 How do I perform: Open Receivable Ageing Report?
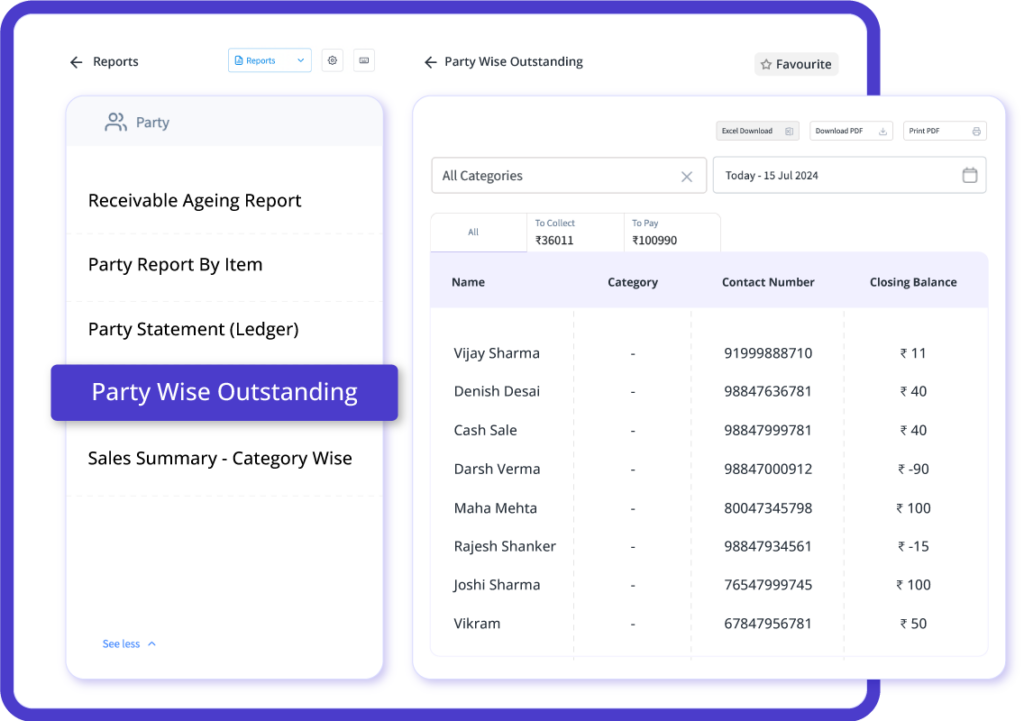(x=195, y=200)
